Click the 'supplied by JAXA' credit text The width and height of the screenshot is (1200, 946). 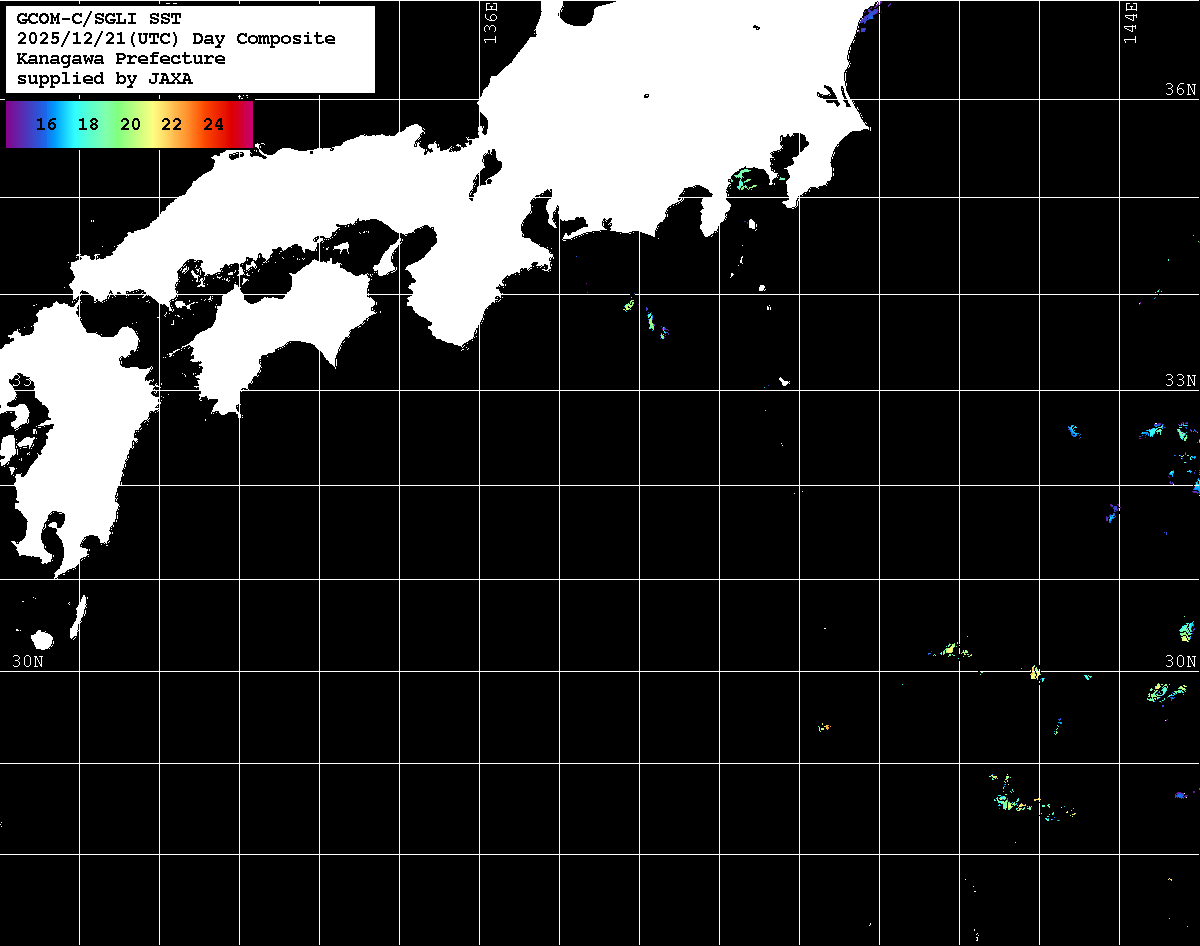pyautogui.click(x=104, y=79)
